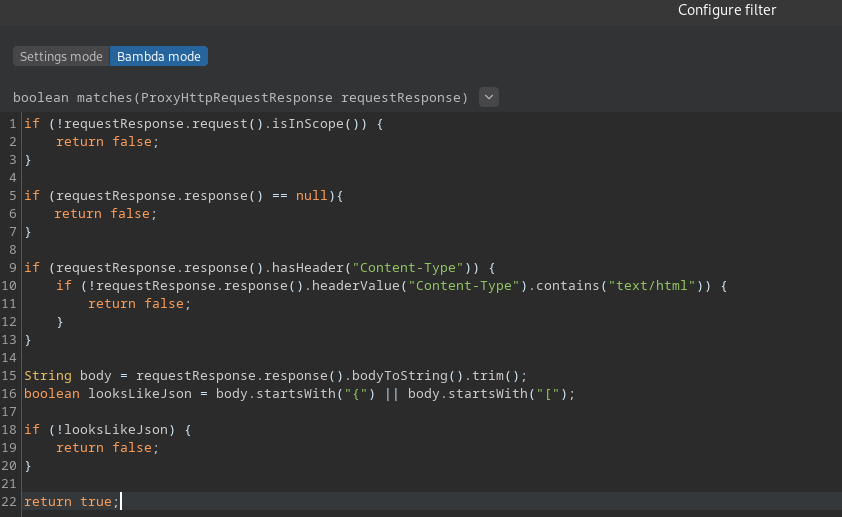Viewport: 842px width, 517px height.
Task: Click the 'Configure filter' title text
Action: (727, 10)
